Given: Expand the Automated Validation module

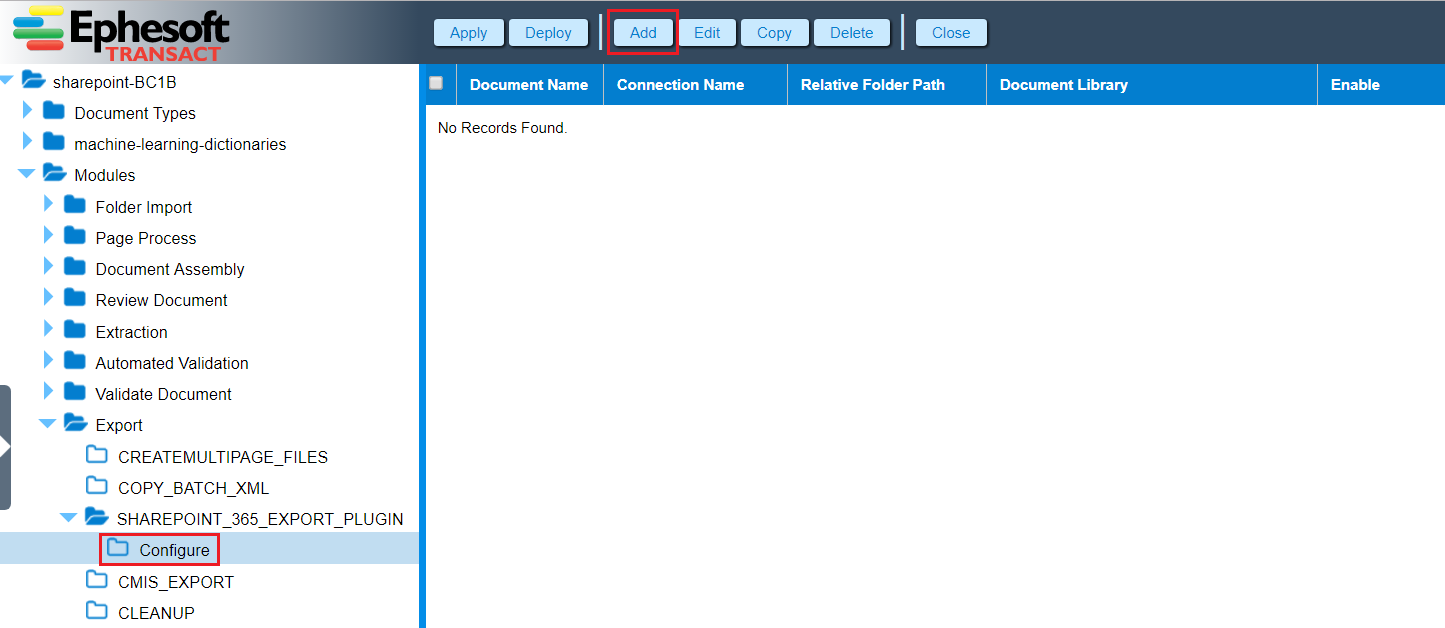Looking at the screenshot, I should pyautogui.click(x=49, y=361).
